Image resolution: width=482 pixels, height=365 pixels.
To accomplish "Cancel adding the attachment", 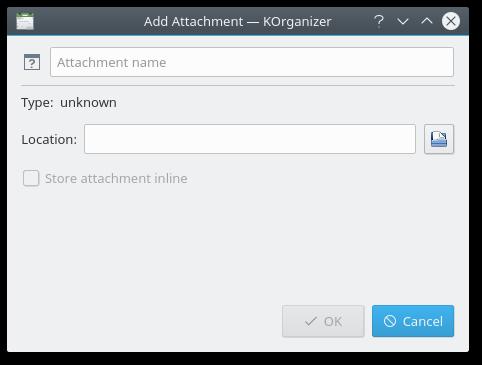I will pyautogui.click(x=413, y=321).
